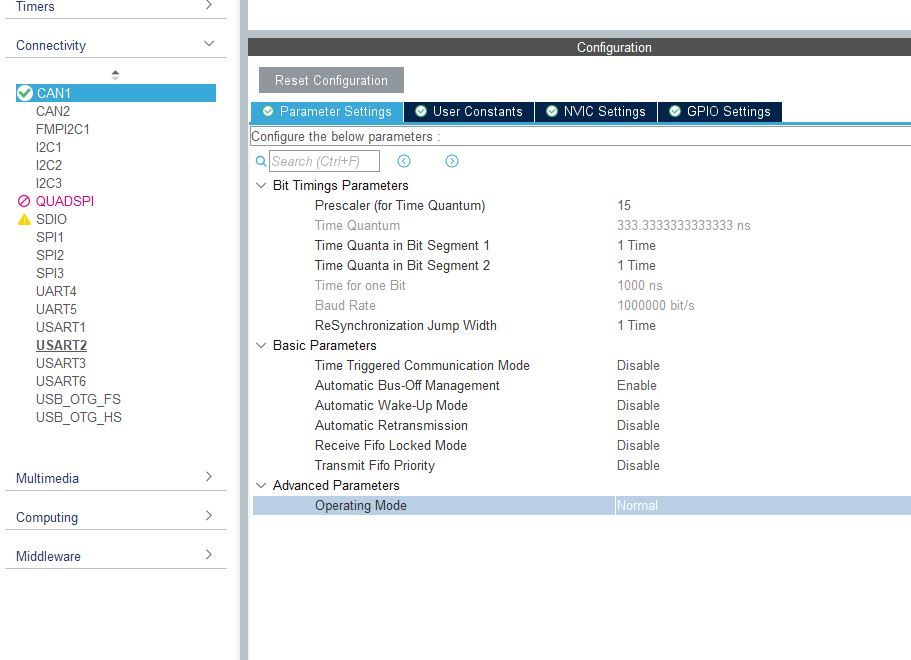
Task: Select the Operating Mode parameter row label
Action: click(x=361, y=505)
